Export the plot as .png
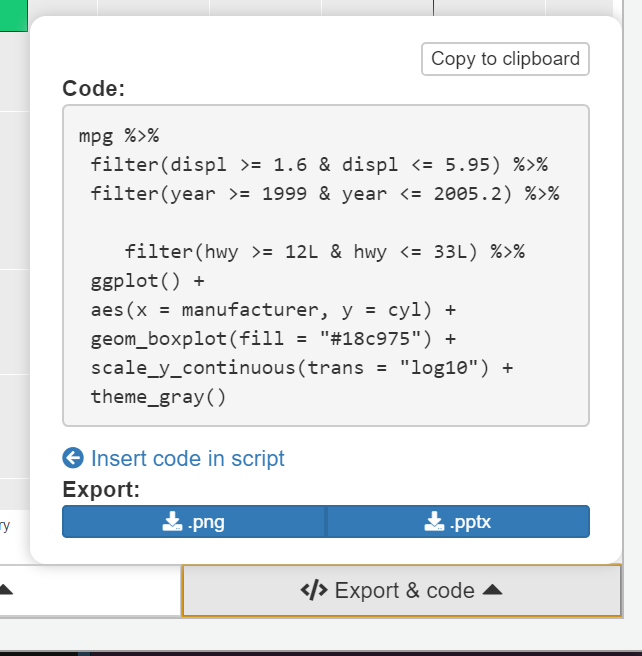 [x=194, y=522]
